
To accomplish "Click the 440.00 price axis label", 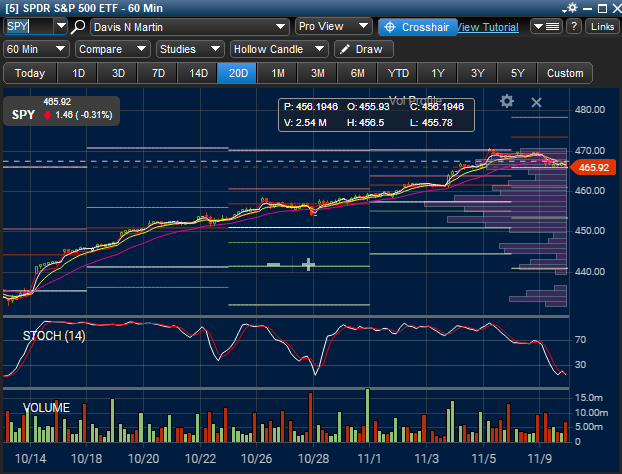I will coord(590,272).
